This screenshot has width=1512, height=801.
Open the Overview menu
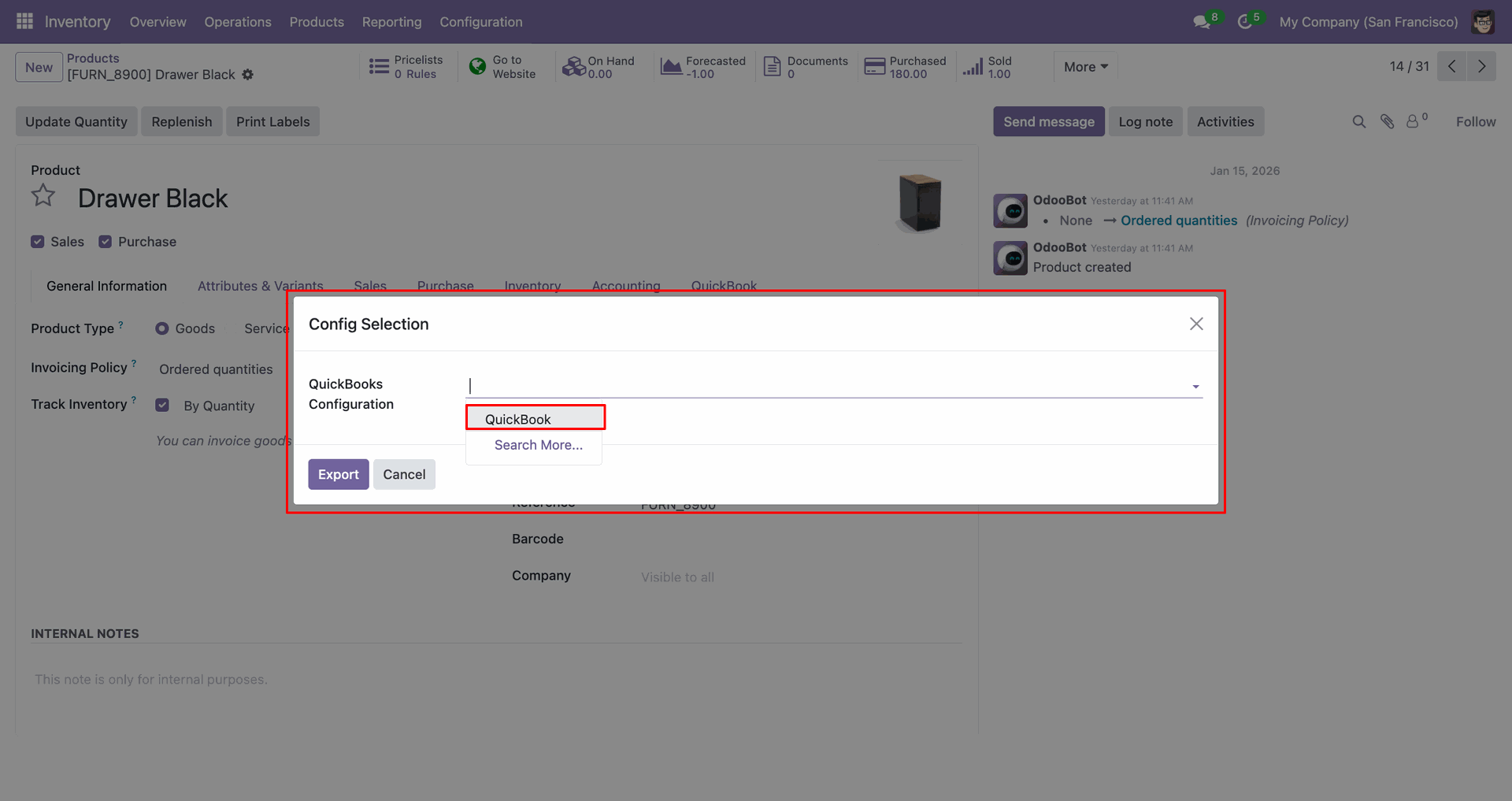[158, 22]
